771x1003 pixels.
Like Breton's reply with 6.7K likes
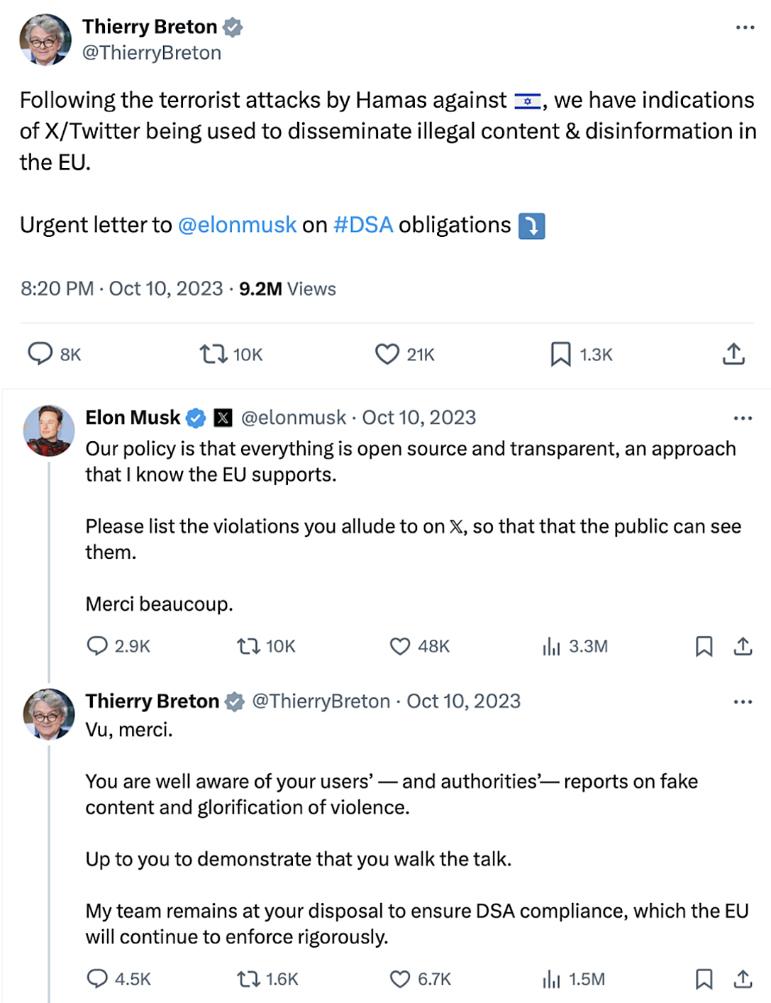[x=400, y=979]
